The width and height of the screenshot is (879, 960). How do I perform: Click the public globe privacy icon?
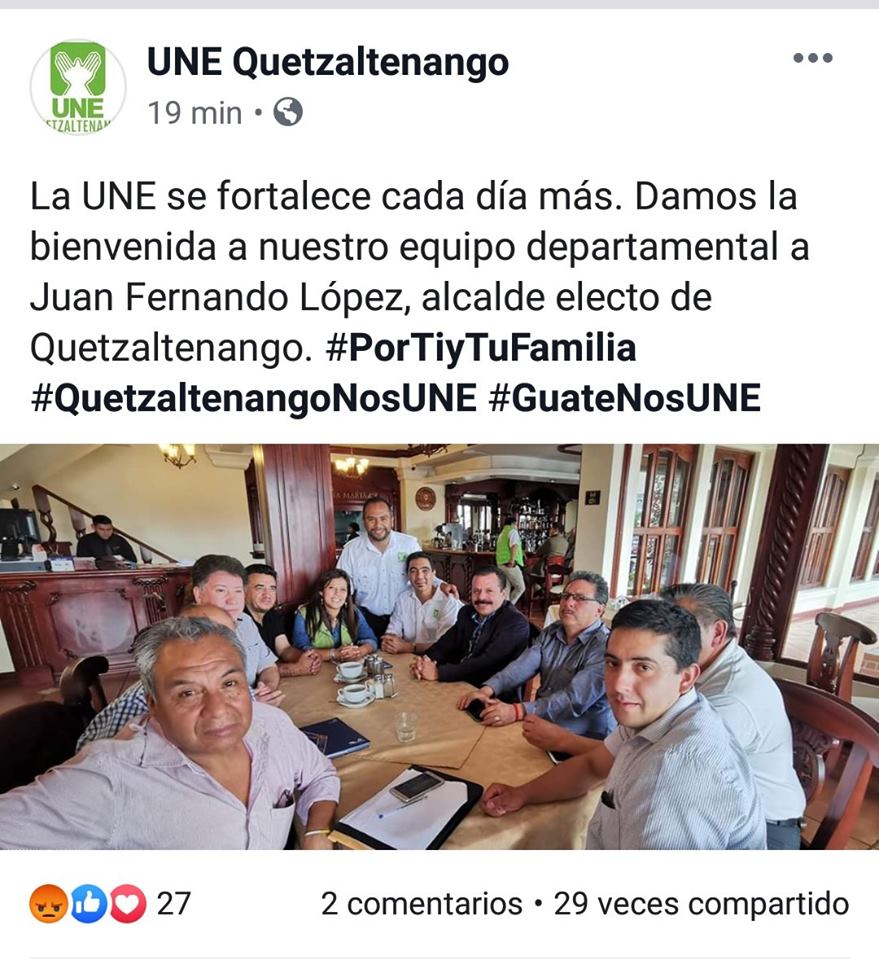pyautogui.click(x=288, y=112)
